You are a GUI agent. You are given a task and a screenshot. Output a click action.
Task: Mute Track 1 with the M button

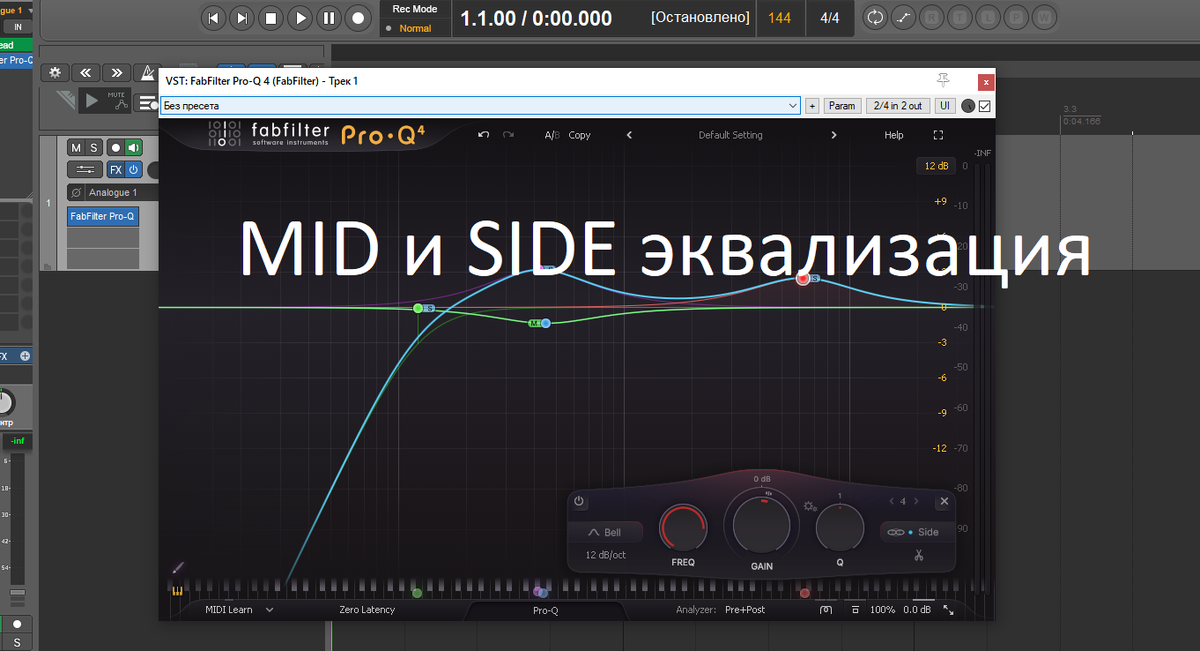(76, 147)
